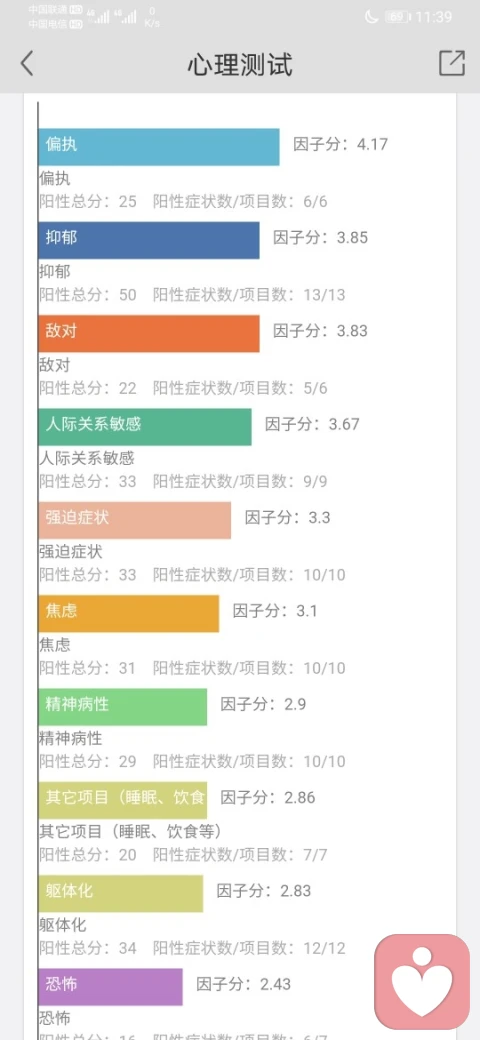The width and height of the screenshot is (480, 1040).
Task: Tap the battery status icon
Action: coord(398,17)
